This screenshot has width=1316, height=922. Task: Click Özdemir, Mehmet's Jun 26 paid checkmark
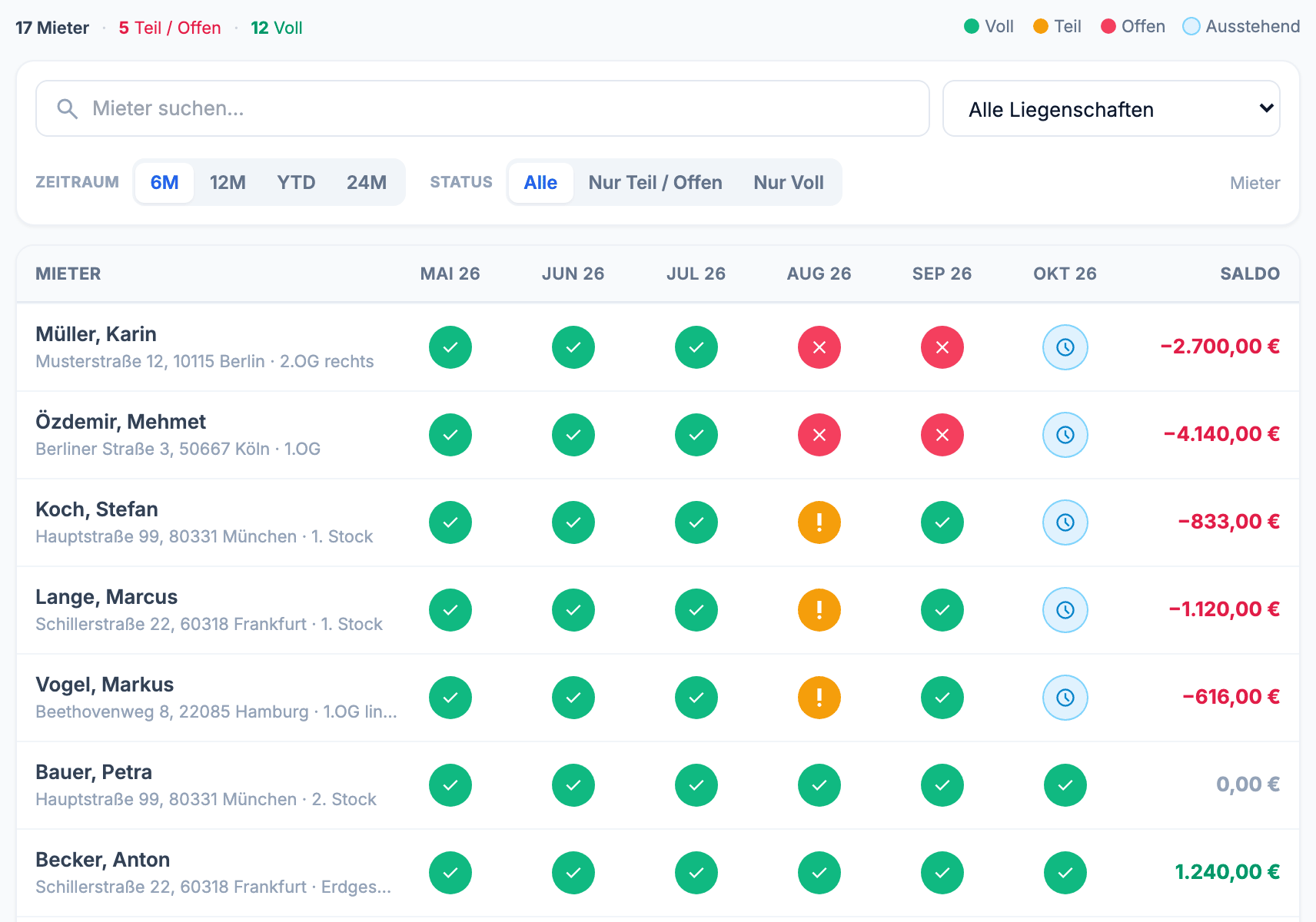[573, 435]
